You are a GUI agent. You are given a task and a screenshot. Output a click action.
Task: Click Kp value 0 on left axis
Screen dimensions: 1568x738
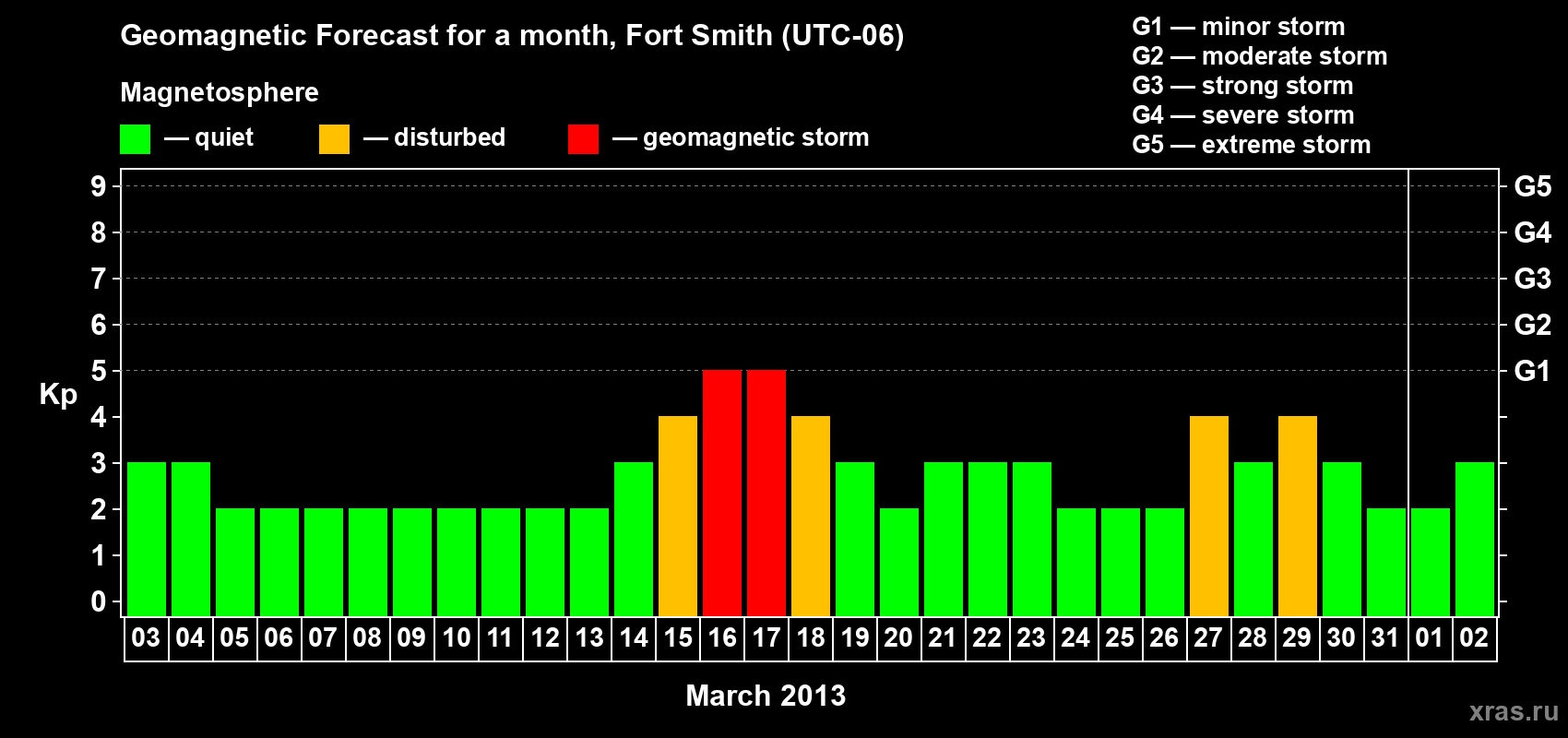[x=99, y=601]
